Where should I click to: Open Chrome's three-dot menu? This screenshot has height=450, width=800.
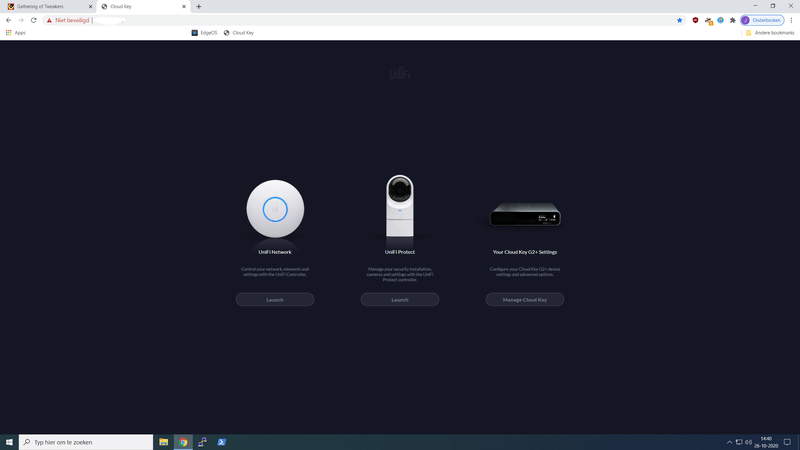791,20
